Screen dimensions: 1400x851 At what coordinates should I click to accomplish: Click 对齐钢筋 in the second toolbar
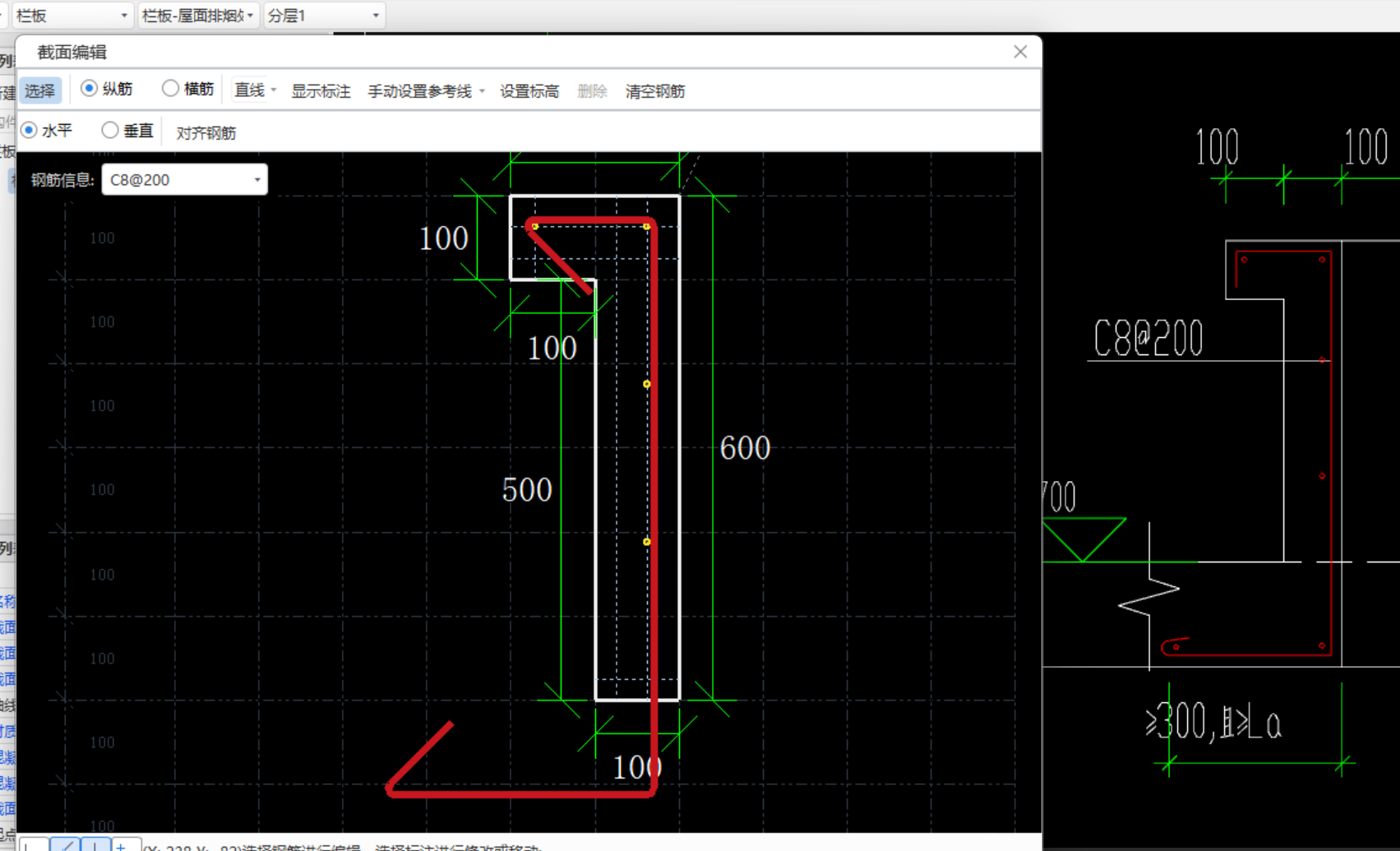point(206,132)
